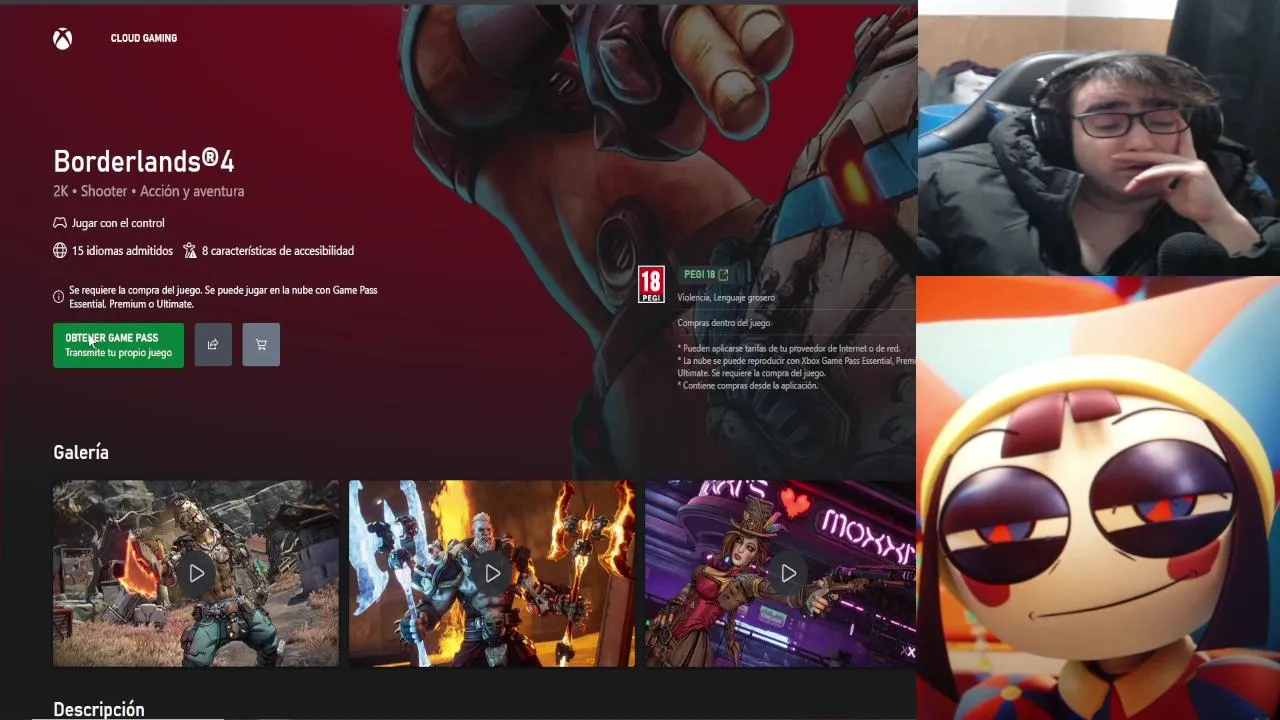The image size is (1280, 720).
Task: Open the Cloud Gaming menu item
Action: (x=144, y=38)
